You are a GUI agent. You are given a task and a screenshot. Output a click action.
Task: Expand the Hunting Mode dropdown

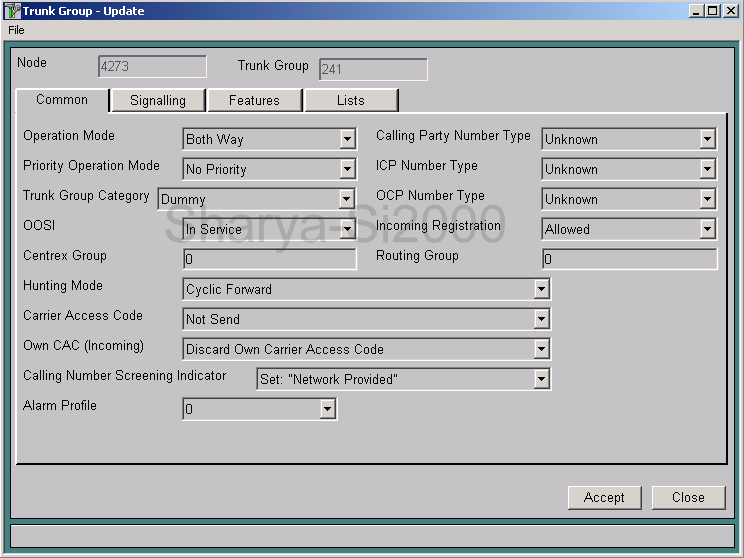tap(541, 289)
